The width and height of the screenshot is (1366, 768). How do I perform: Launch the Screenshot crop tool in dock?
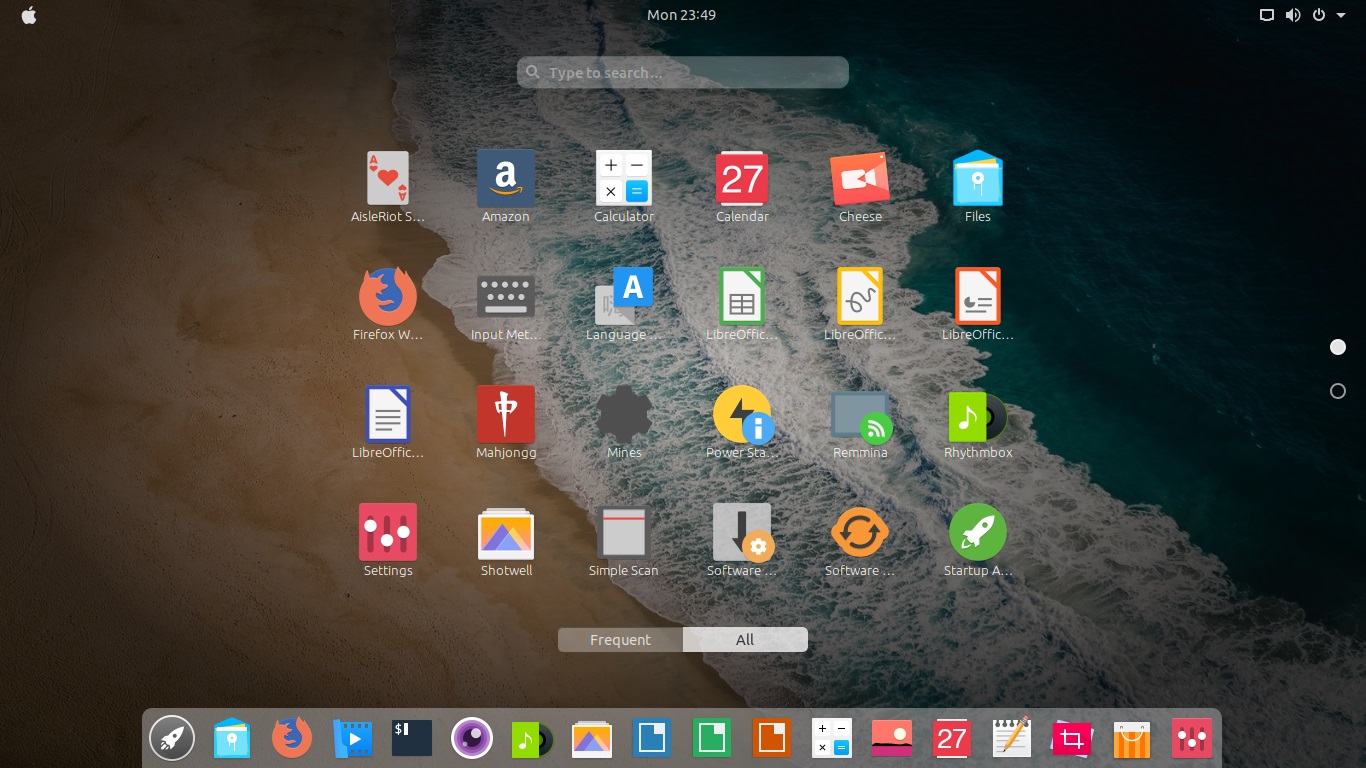(1072, 739)
